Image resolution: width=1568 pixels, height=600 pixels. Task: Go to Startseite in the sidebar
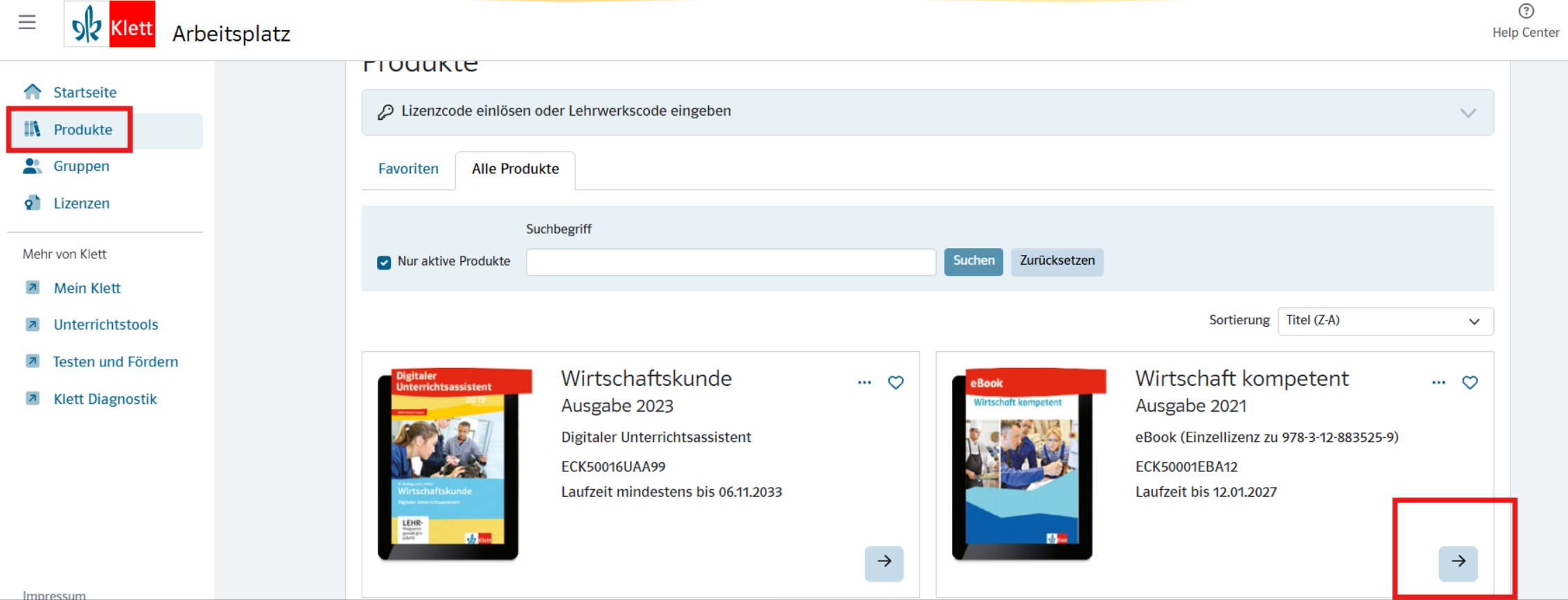click(85, 92)
